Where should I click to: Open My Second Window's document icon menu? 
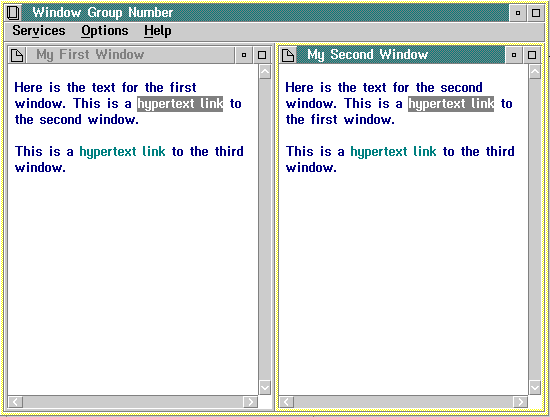pos(288,55)
